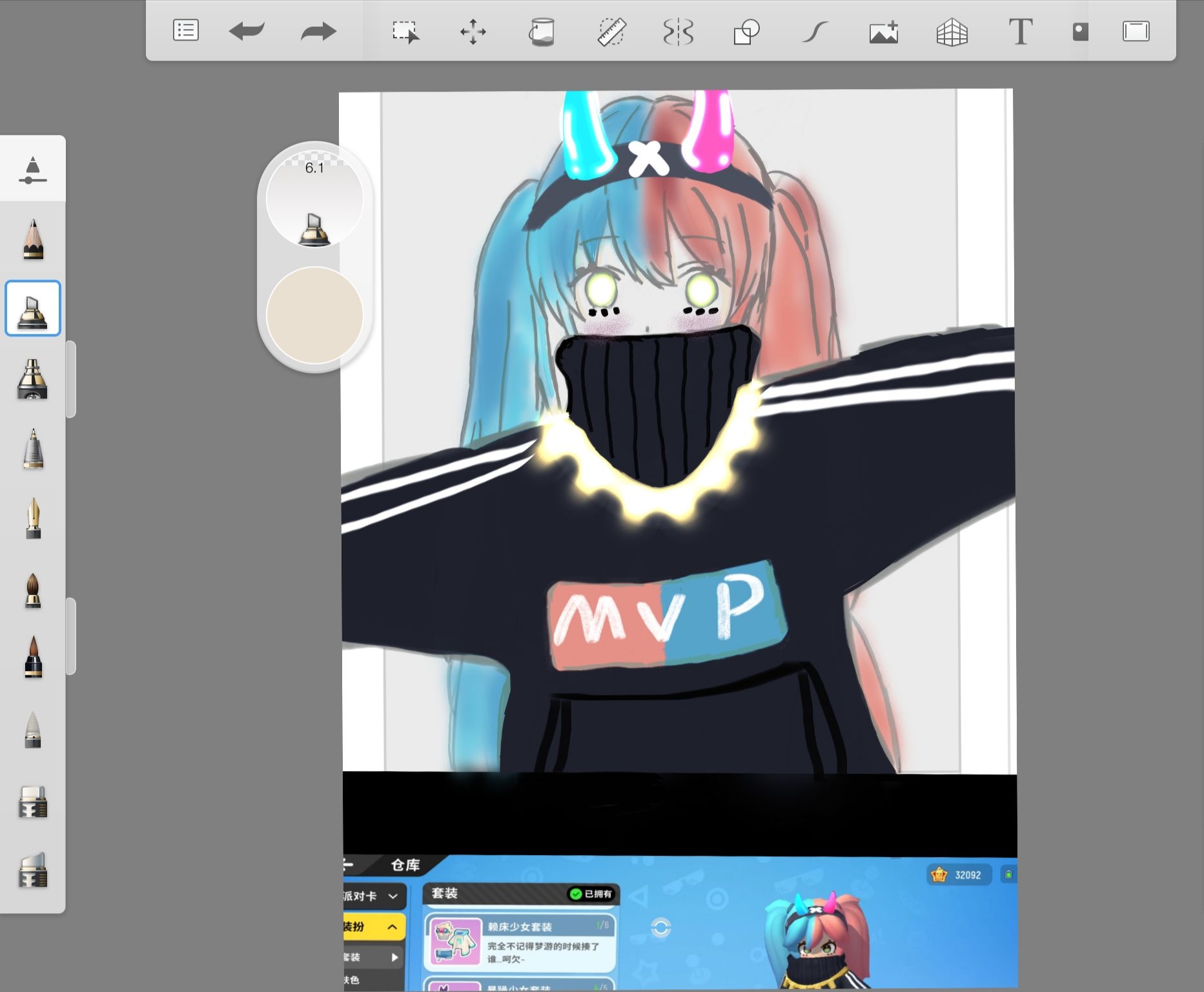Select the paint bucket fill tool
This screenshot has height=992, width=1204.
(x=542, y=31)
